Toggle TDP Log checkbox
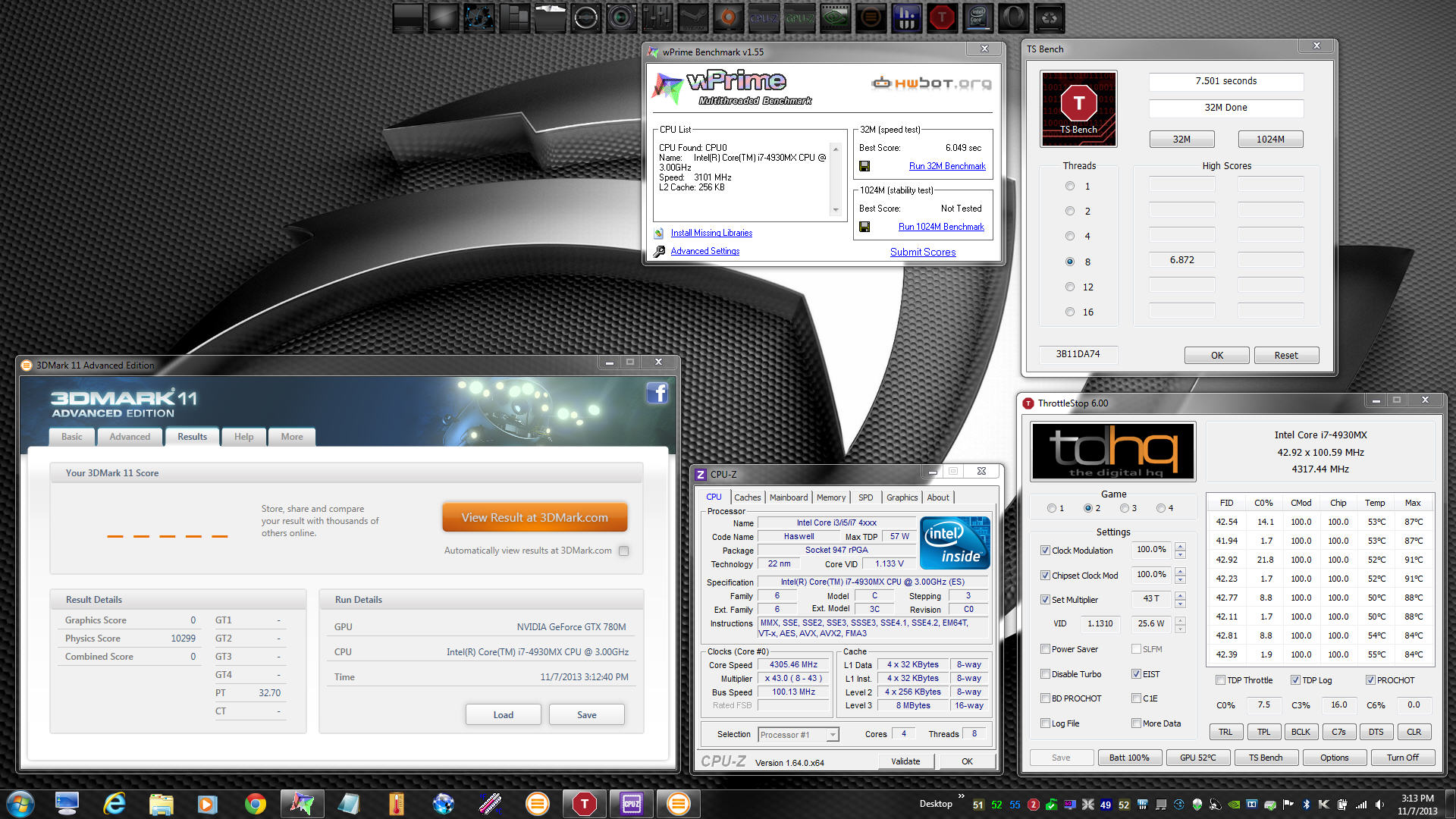The image size is (1456, 819). click(1296, 680)
